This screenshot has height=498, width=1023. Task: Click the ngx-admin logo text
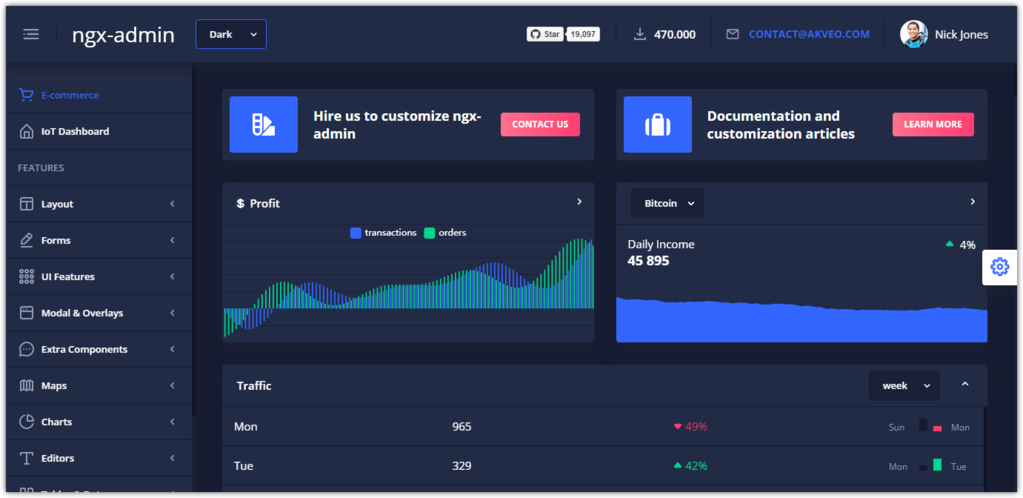coord(123,35)
